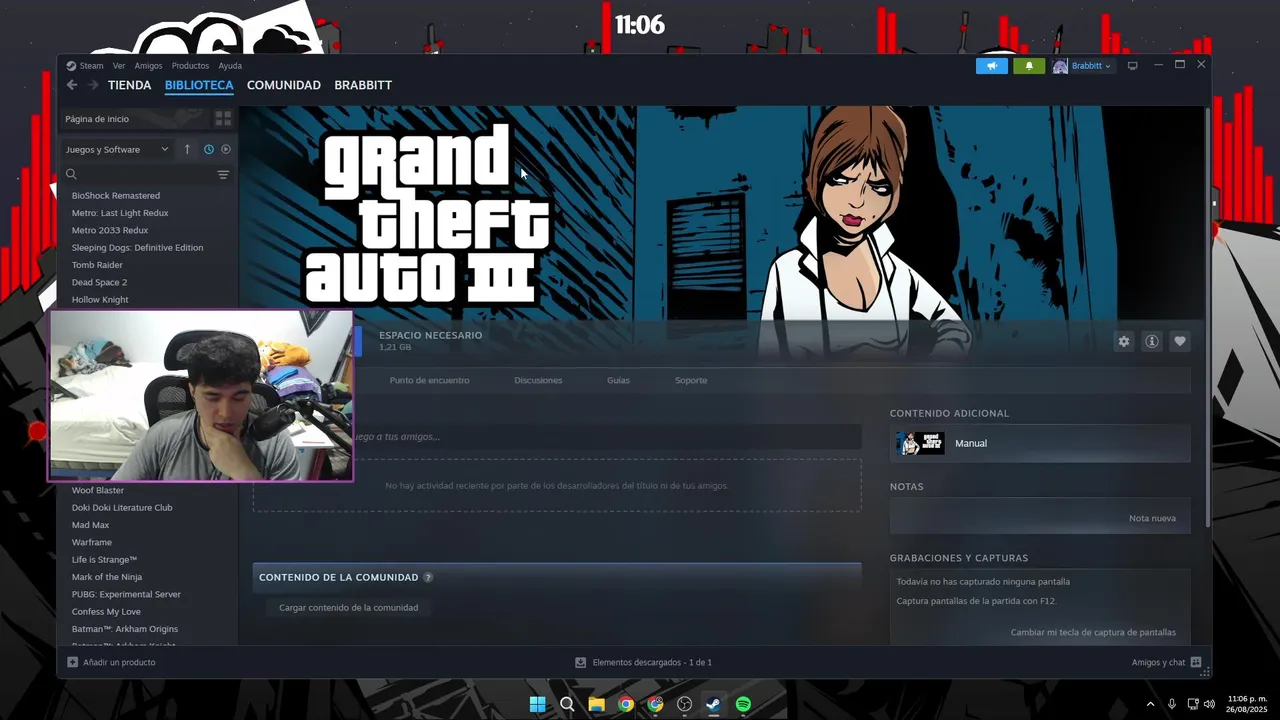Focus the library search field
The width and height of the screenshot is (1280, 720).
coord(140,174)
